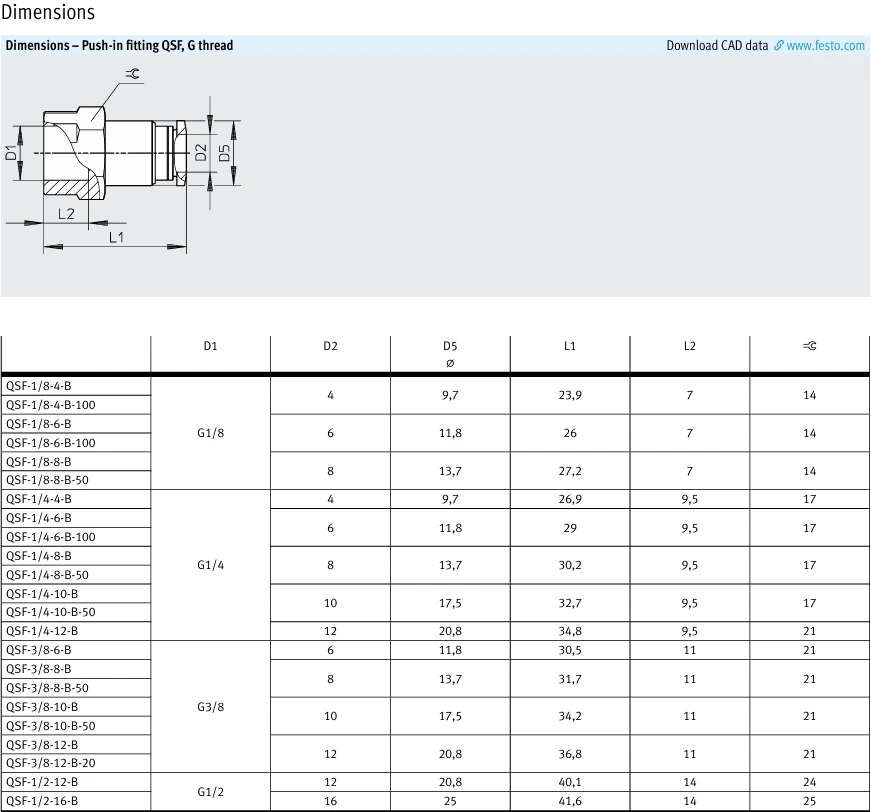Viewport: 871px width, 812px height.
Task: Select row QSF-1/4-6-B
Action: 76,518
